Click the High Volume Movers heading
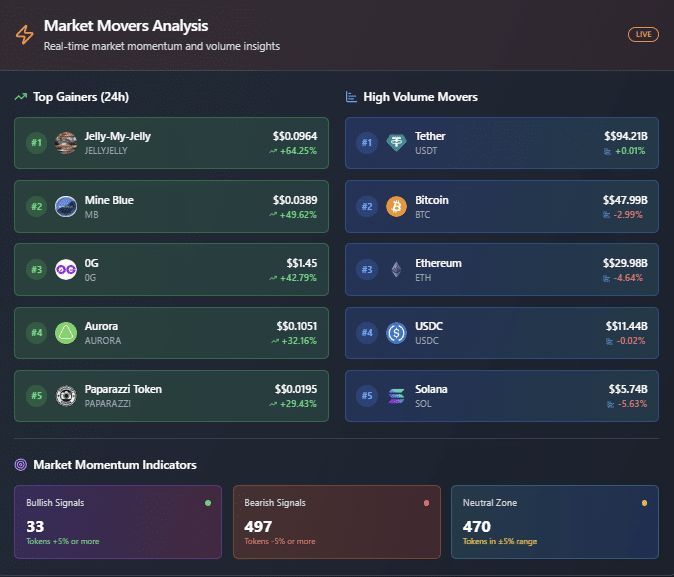Screen dimensions: 674x577 (420, 97)
